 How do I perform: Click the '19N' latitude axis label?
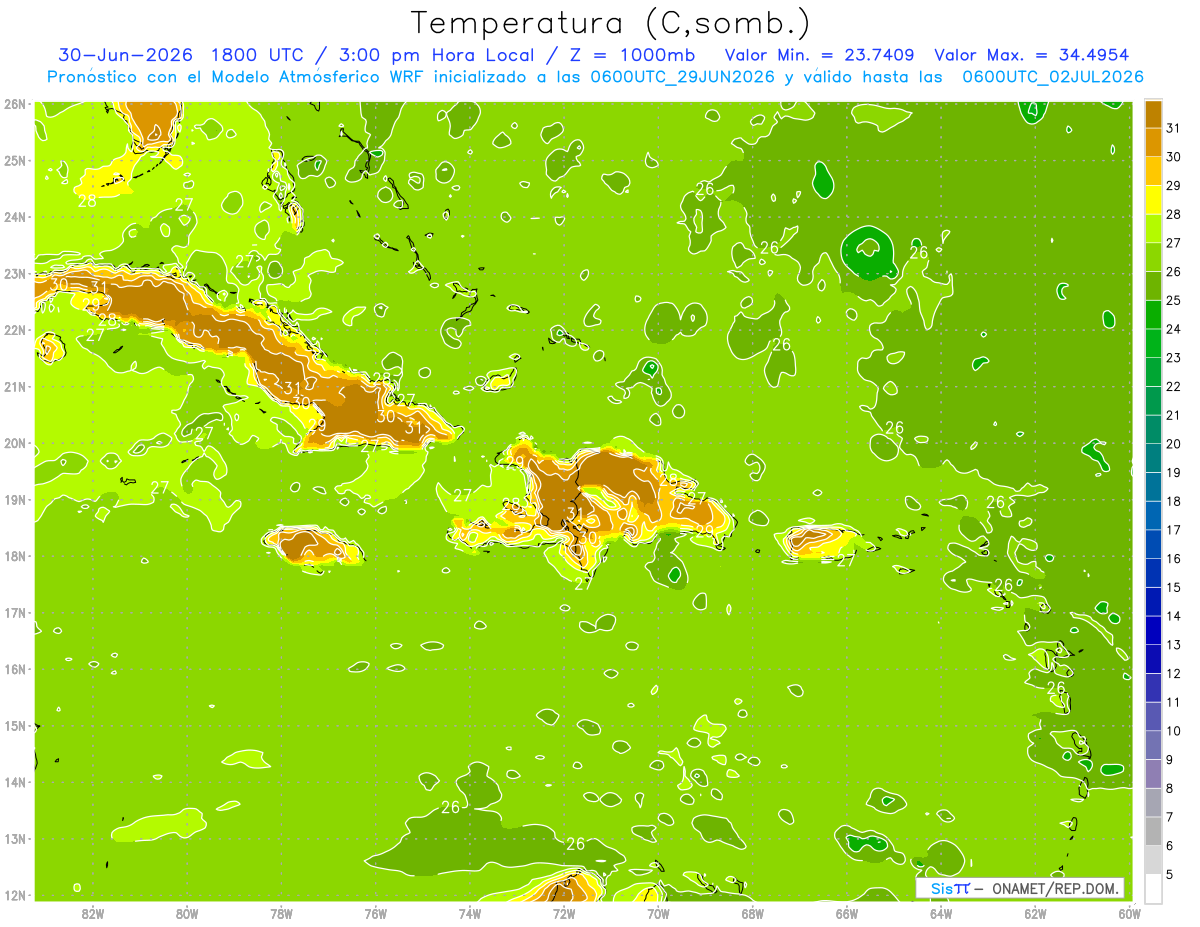pyautogui.click(x=15, y=500)
